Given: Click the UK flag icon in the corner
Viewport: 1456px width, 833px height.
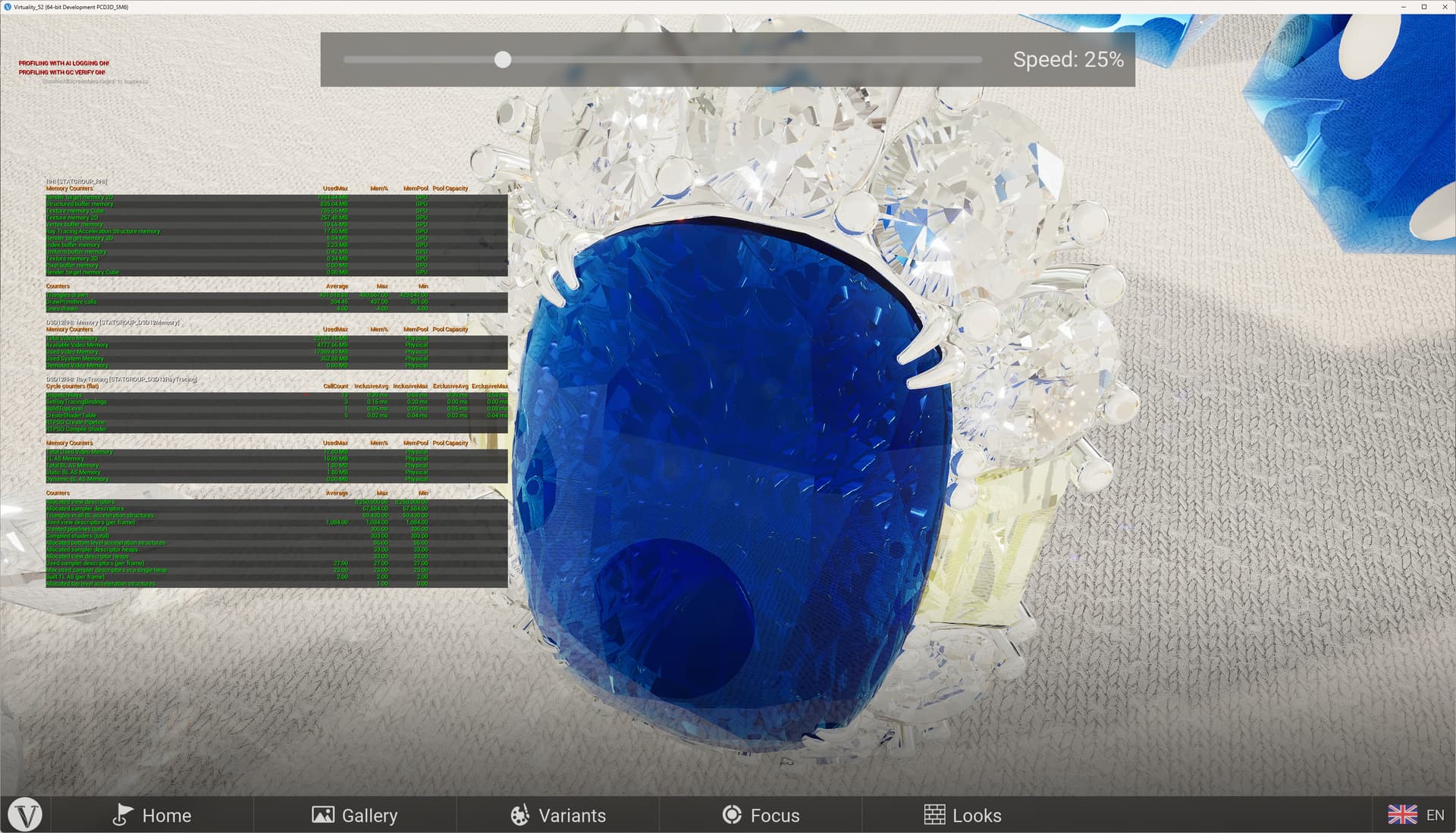Looking at the screenshot, I should point(1404,815).
